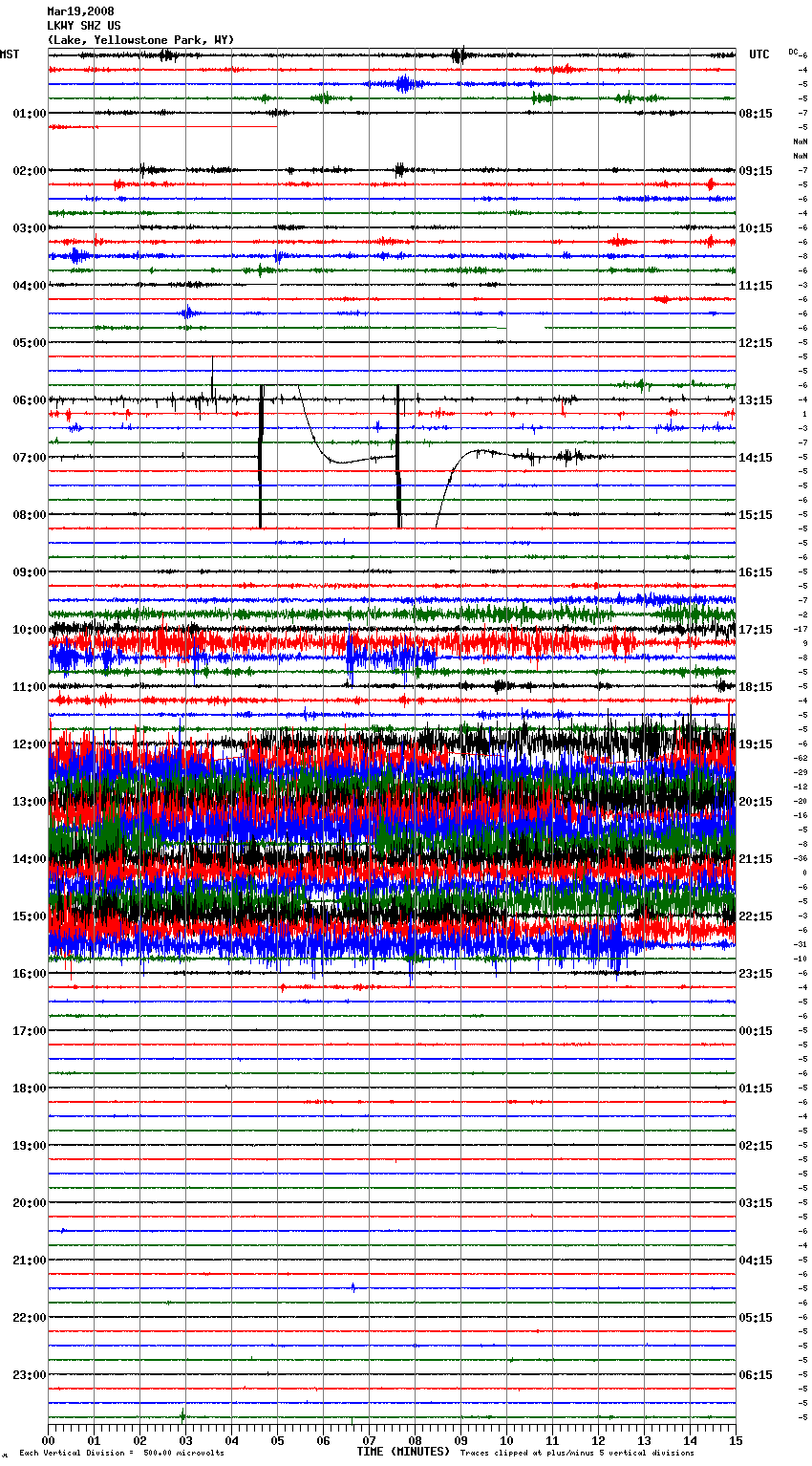The width and height of the screenshot is (812, 1466).
Task: Select the 23:00 MST time label
Action: pos(29,1375)
